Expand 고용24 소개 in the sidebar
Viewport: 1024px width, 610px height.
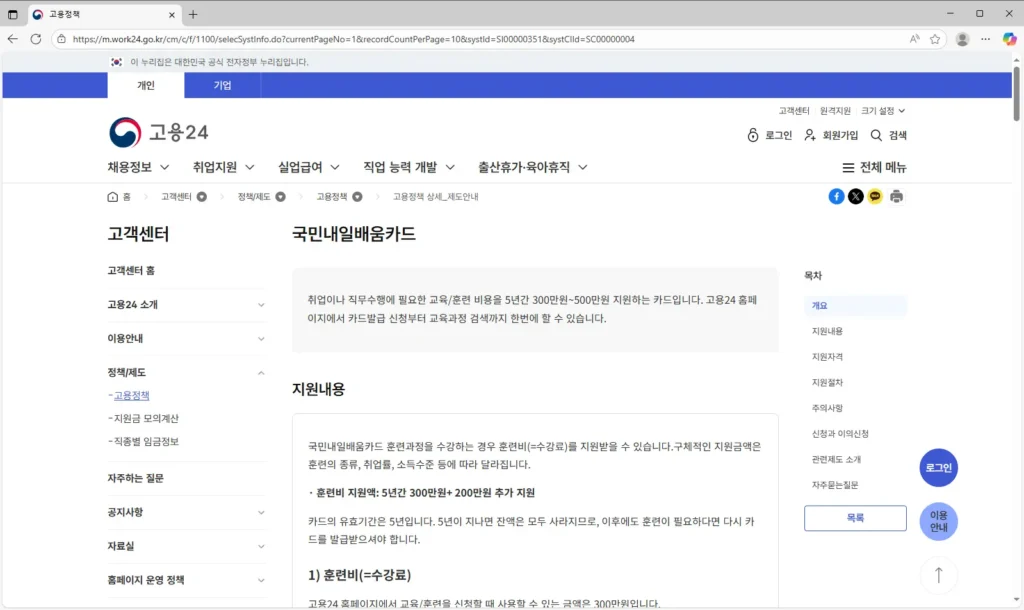[x=261, y=305]
